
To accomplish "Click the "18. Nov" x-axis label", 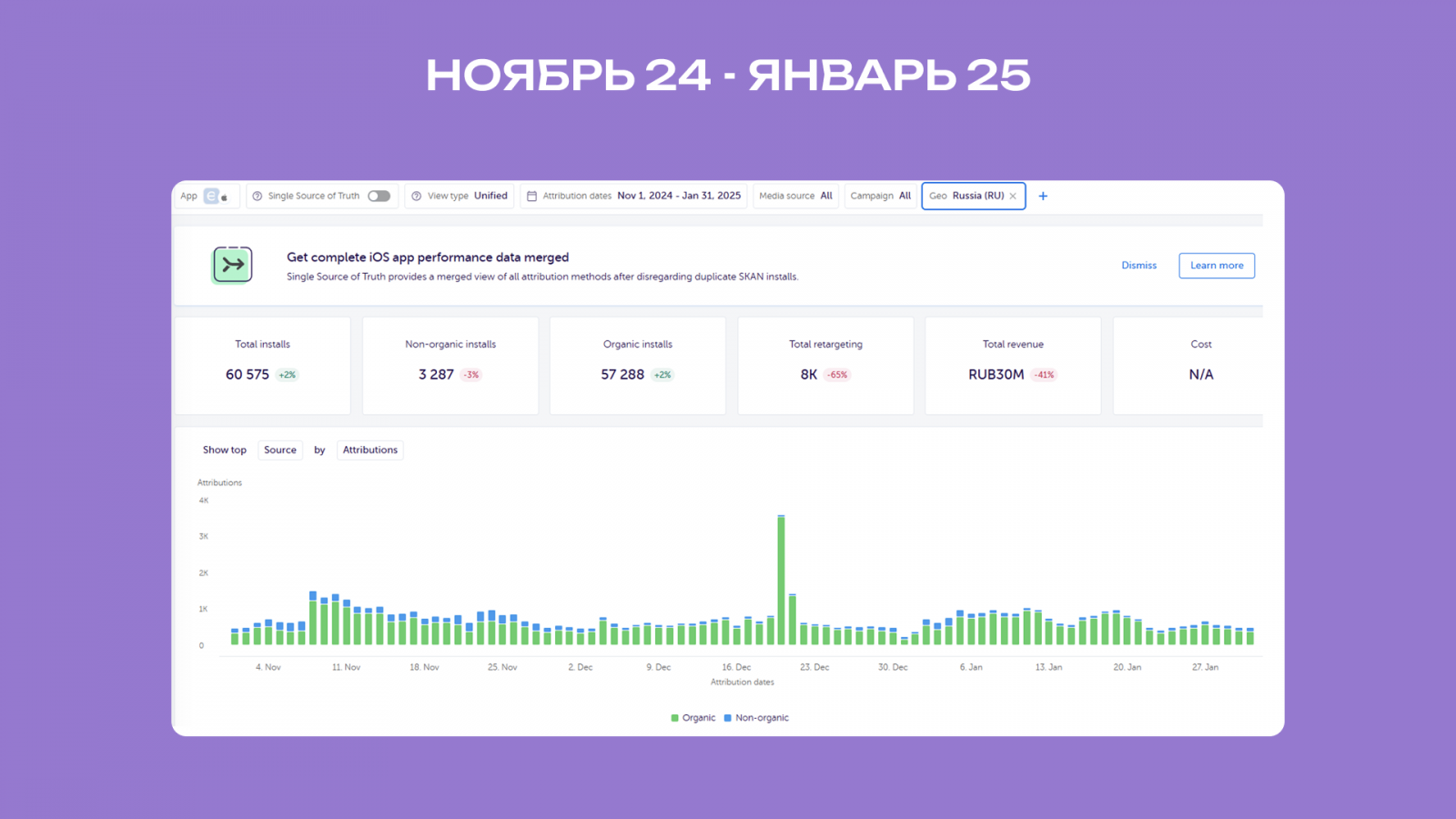I will 424,667.
